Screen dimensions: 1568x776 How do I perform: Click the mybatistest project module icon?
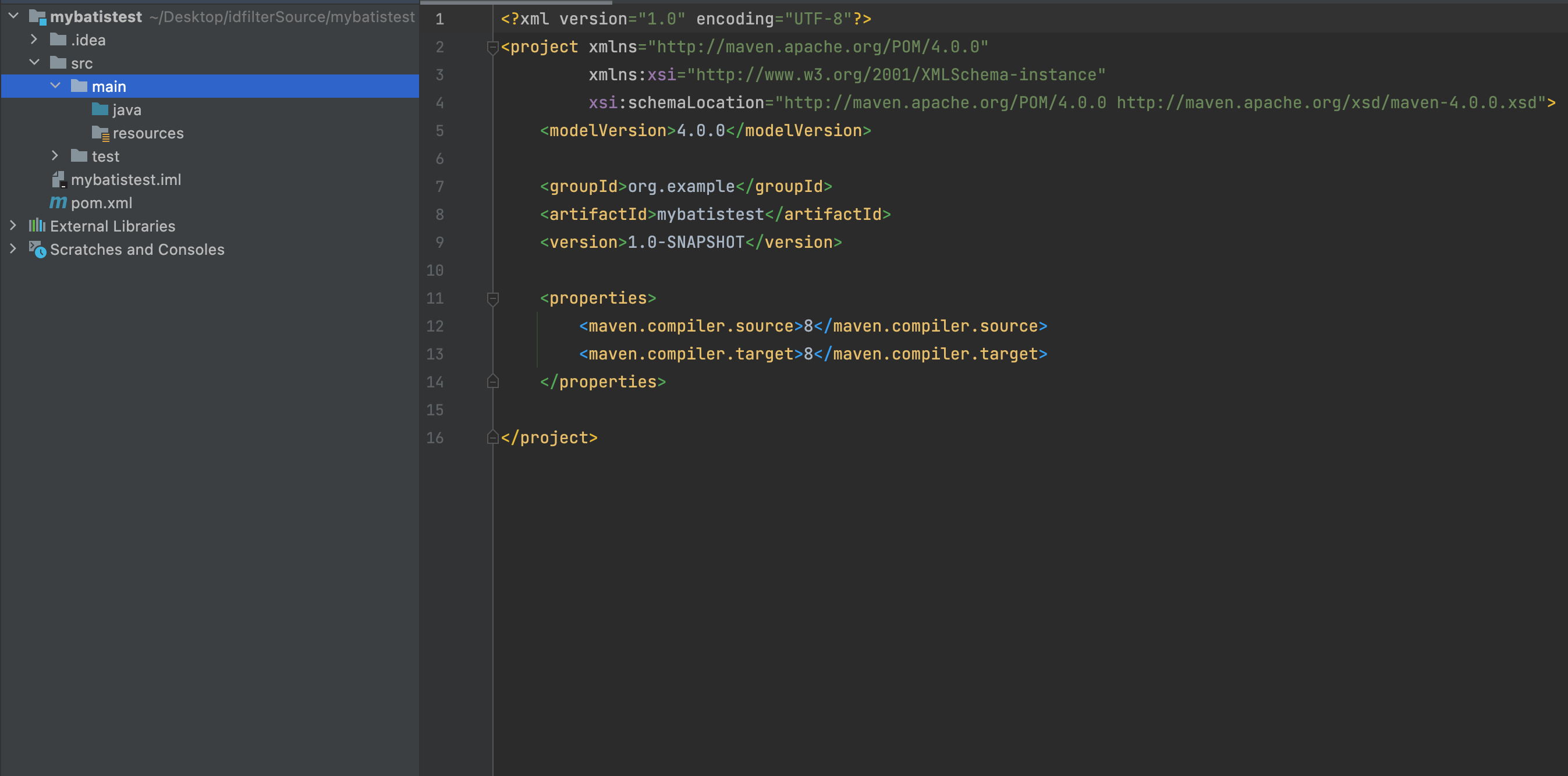(38, 17)
